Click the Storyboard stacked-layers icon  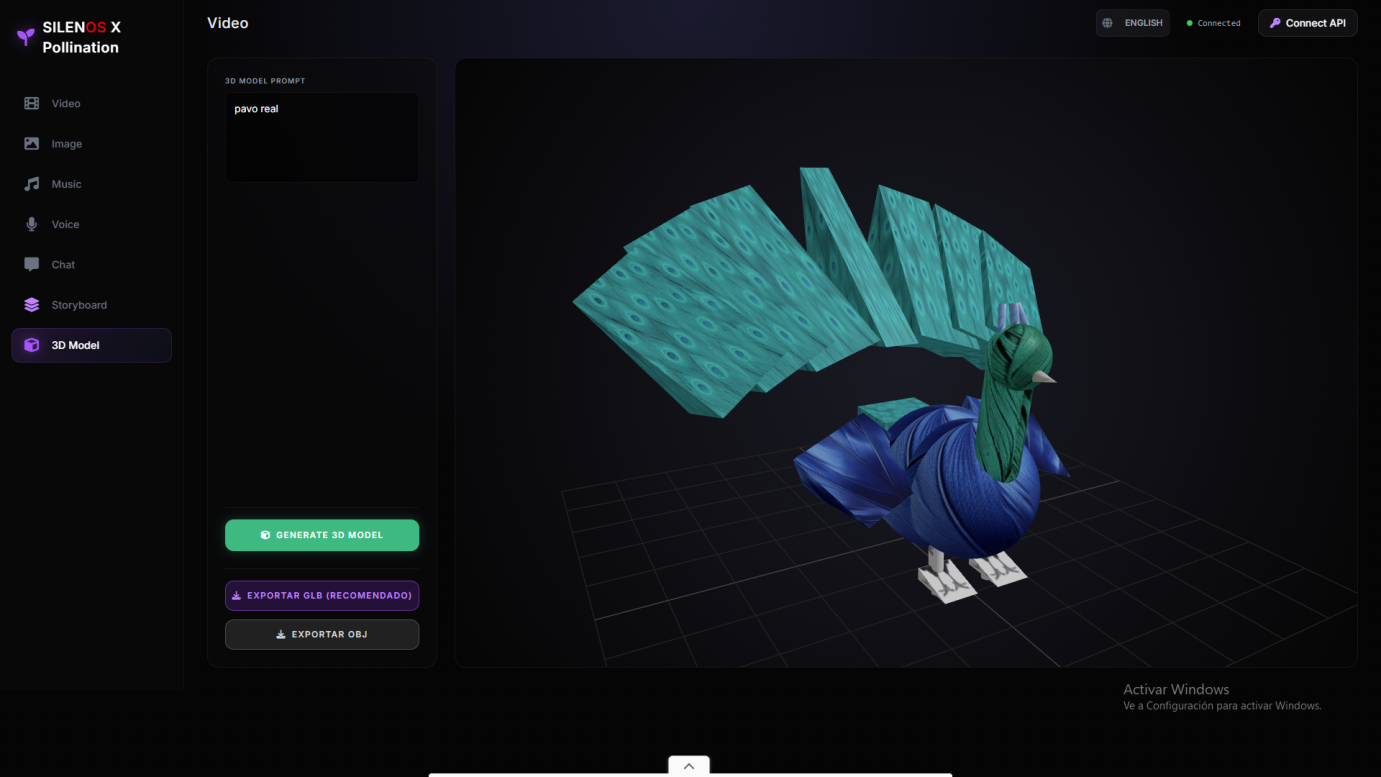click(30, 304)
